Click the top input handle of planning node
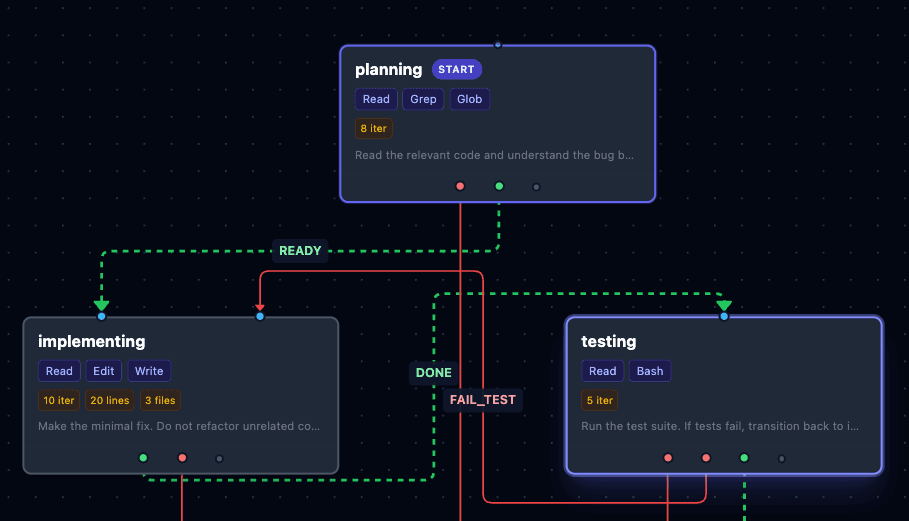Screen dimensions: 909x521 click(497, 45)
